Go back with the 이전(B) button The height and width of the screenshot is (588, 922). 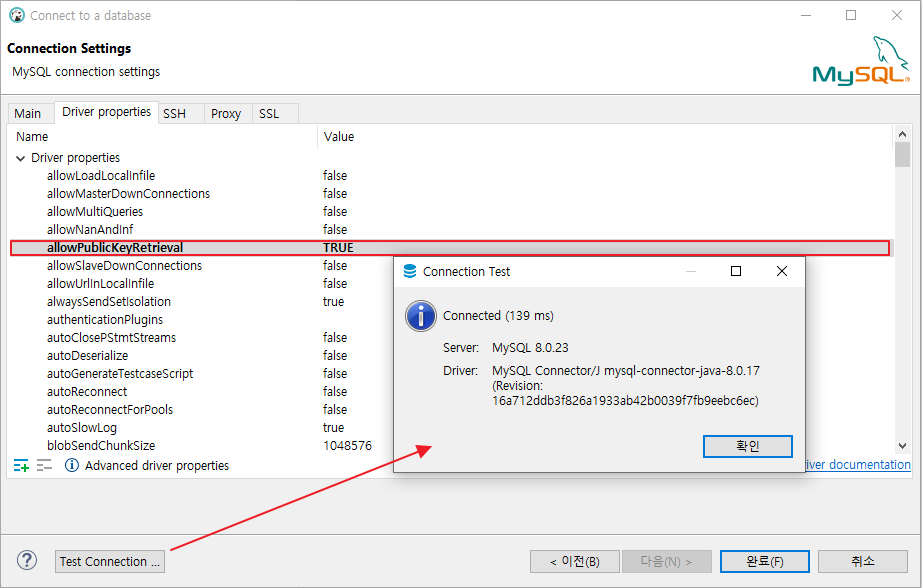(574, 562)
